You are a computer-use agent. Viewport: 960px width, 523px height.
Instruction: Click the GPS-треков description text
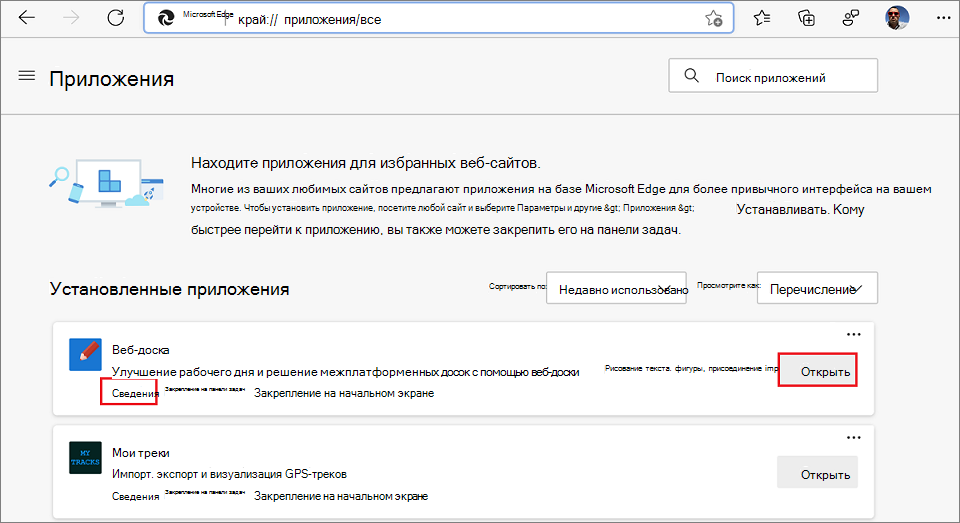[229, 474]
